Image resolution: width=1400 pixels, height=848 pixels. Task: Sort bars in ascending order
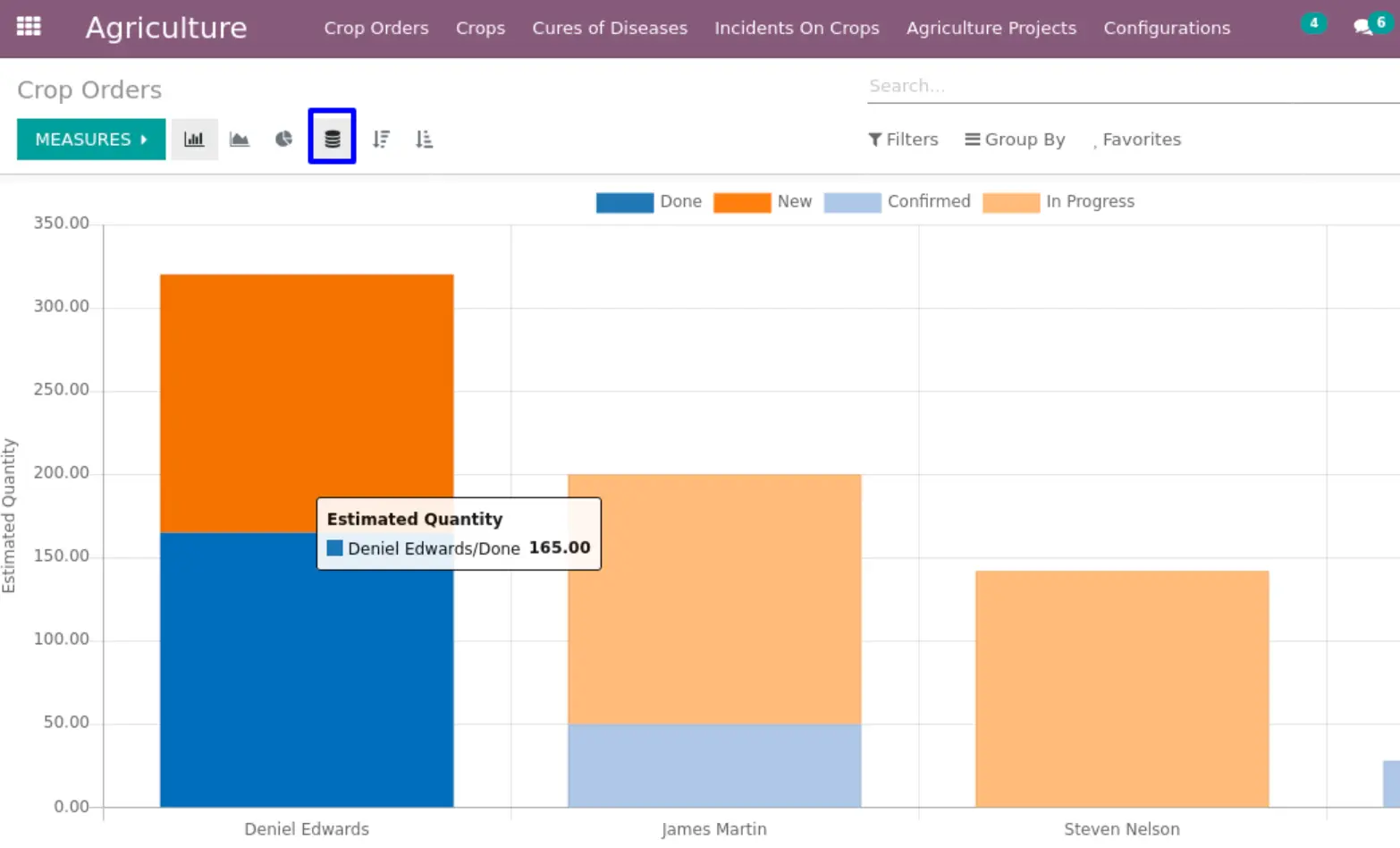425,140
